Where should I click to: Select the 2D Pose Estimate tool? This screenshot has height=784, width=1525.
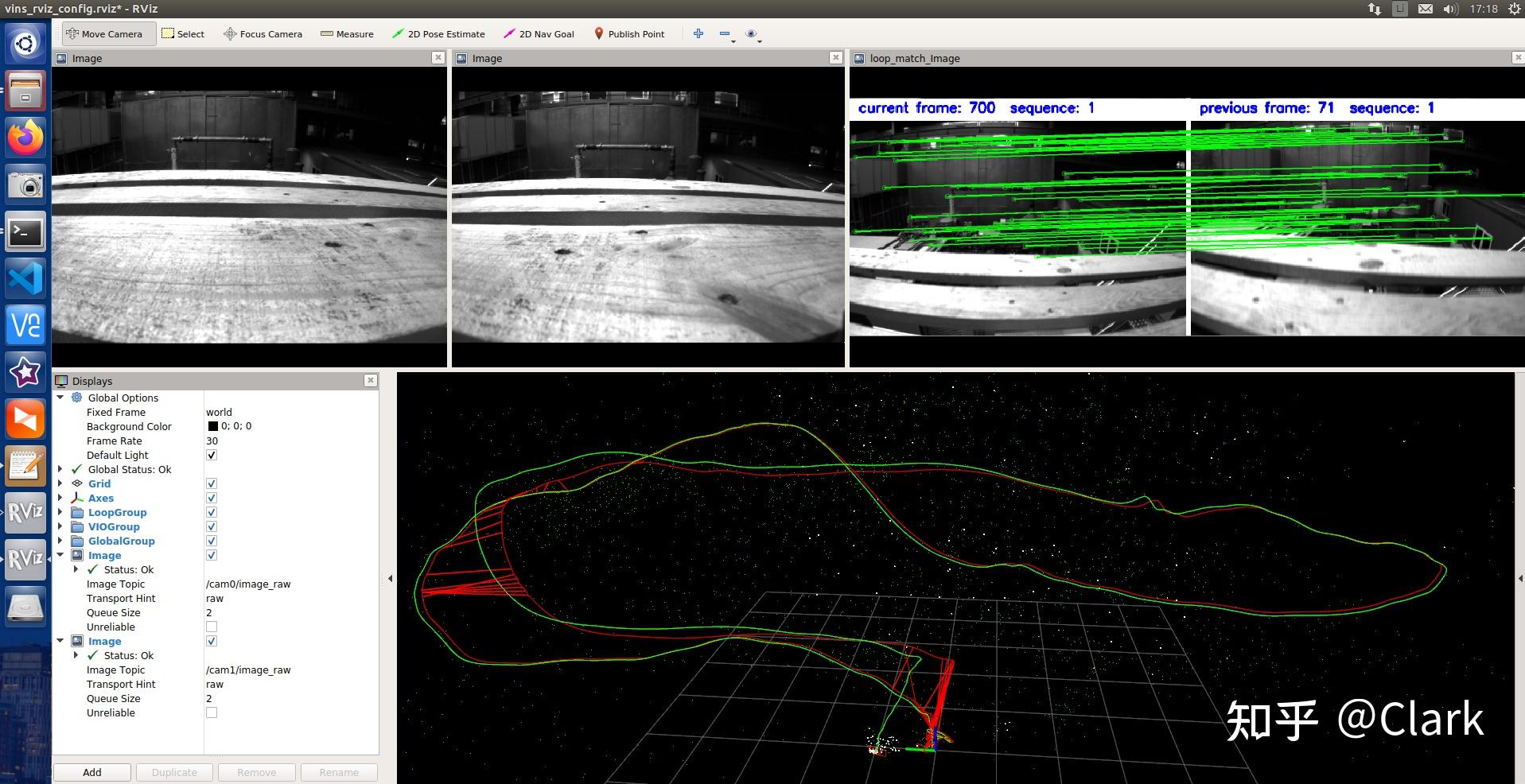point(438,34)
